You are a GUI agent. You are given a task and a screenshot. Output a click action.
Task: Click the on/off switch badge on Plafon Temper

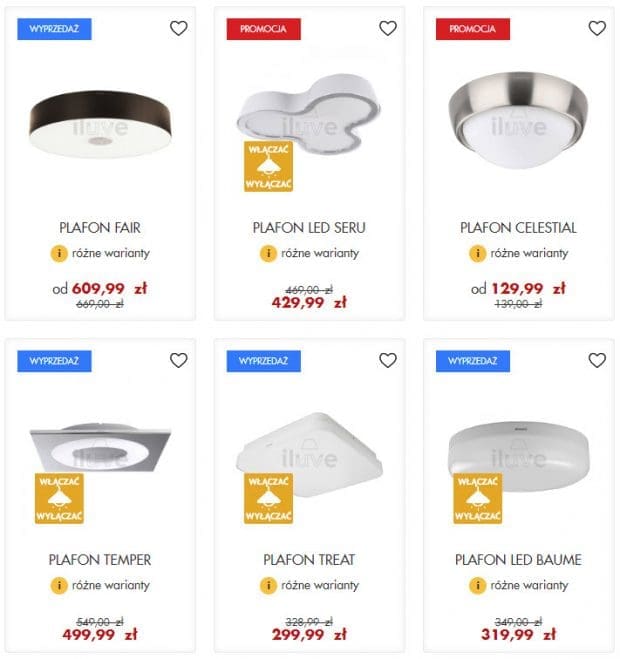pyautogui.click(x=59, y=498)
